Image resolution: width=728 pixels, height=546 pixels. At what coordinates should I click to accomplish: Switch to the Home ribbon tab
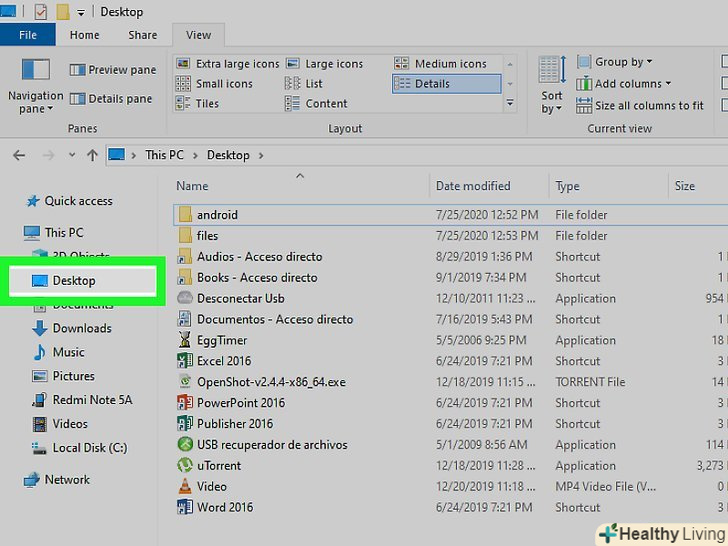pyautogui.click(x=84, y=35)
